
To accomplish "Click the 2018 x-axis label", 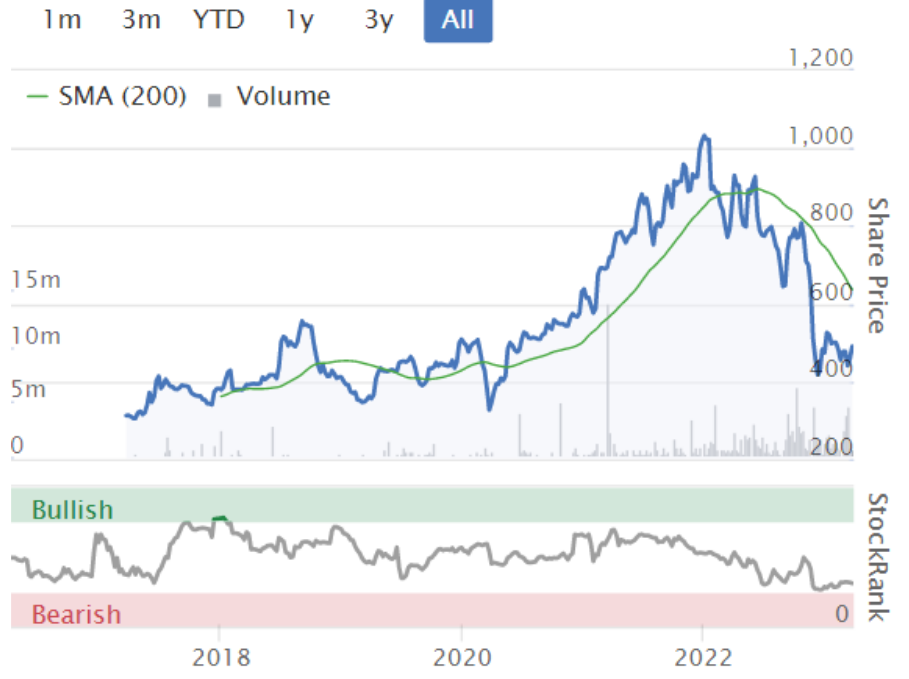I will [219, 657].
